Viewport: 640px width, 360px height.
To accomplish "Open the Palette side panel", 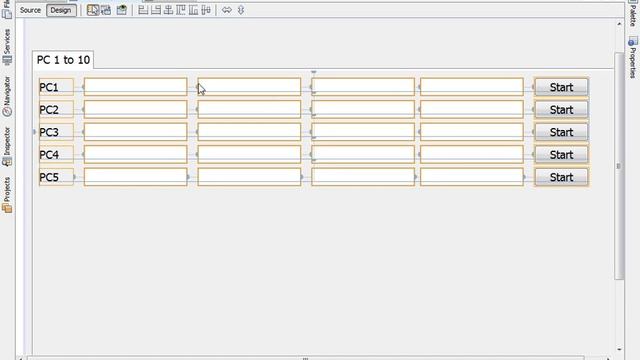I will (x=632, y=14).
